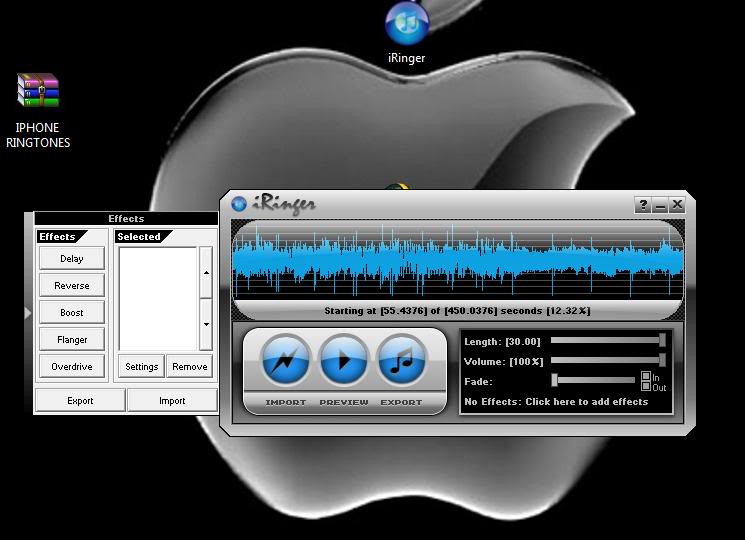The height and width of the screenshot is (540, 745).
Task: Click the 'Volume: [100%]' label
Action: tap(503, 362)
